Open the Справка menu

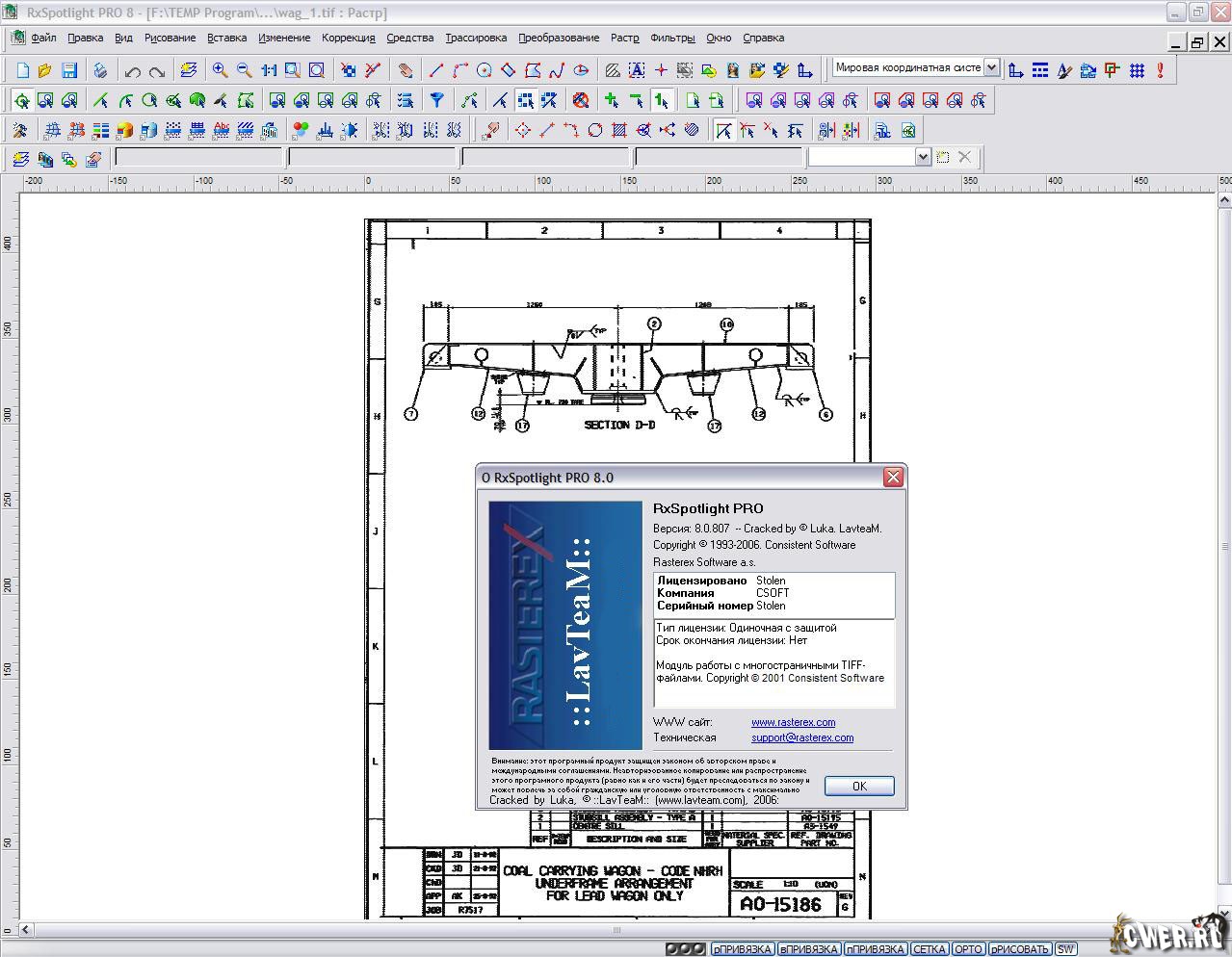(x=764, y=39)
